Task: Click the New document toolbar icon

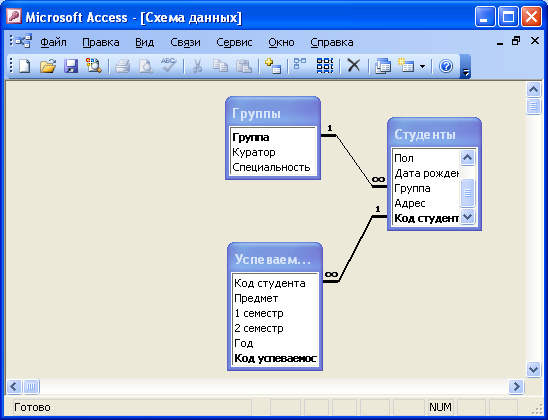Action: pyautogui.click(x=24, y=66)
